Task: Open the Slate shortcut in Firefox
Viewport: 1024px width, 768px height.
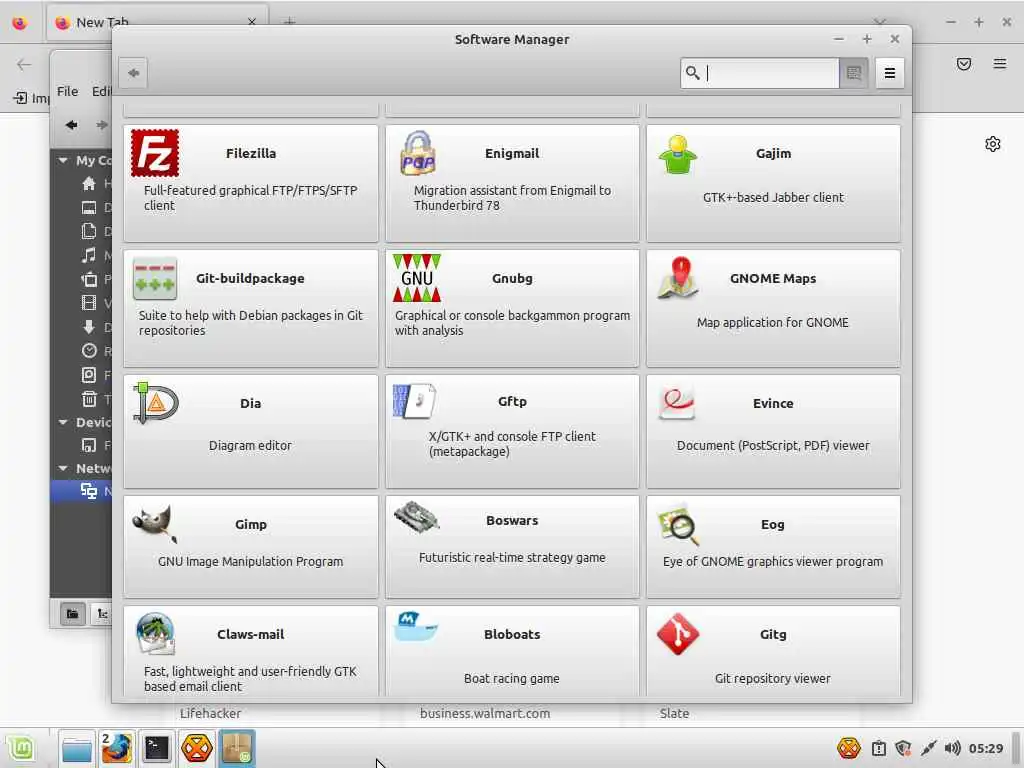Action: click(x=674, y=713)
